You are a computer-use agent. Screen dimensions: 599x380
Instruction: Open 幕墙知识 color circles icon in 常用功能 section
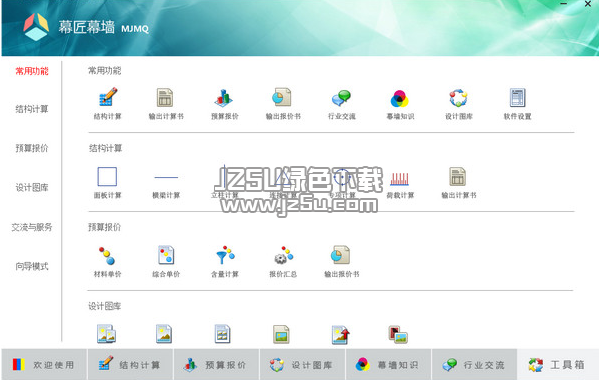click(400, 99)
